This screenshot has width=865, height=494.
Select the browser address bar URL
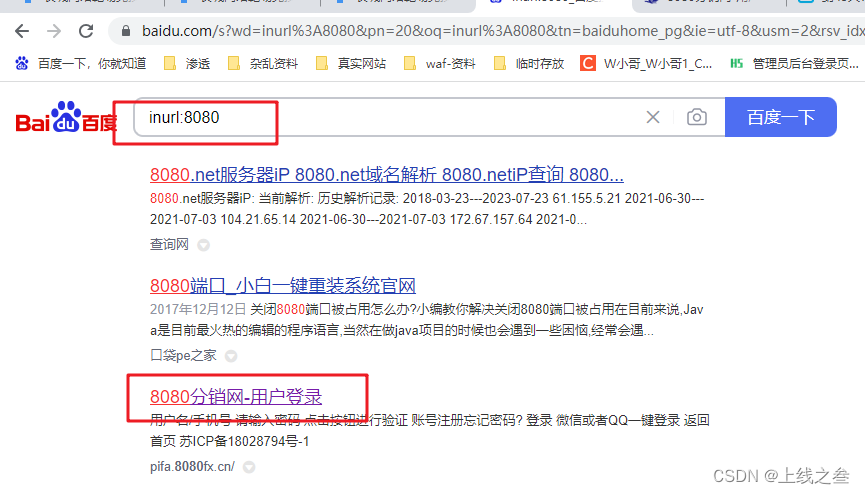(x=503, y=31)
